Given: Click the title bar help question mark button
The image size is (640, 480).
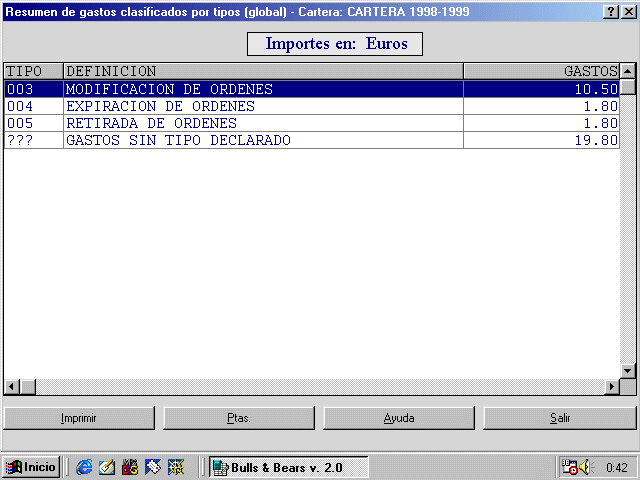Looking at the screenshot, I should [611, 12].
